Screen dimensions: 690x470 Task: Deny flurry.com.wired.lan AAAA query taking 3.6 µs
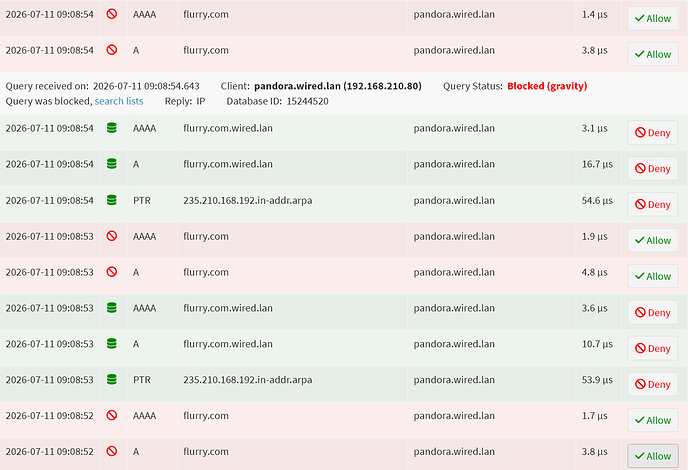[653, 312]
